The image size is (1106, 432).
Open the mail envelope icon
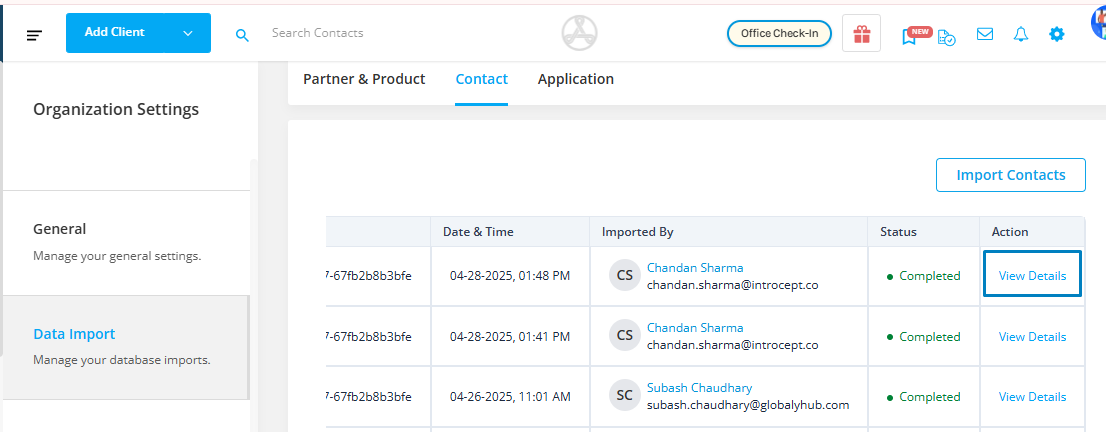click(985, 34)
